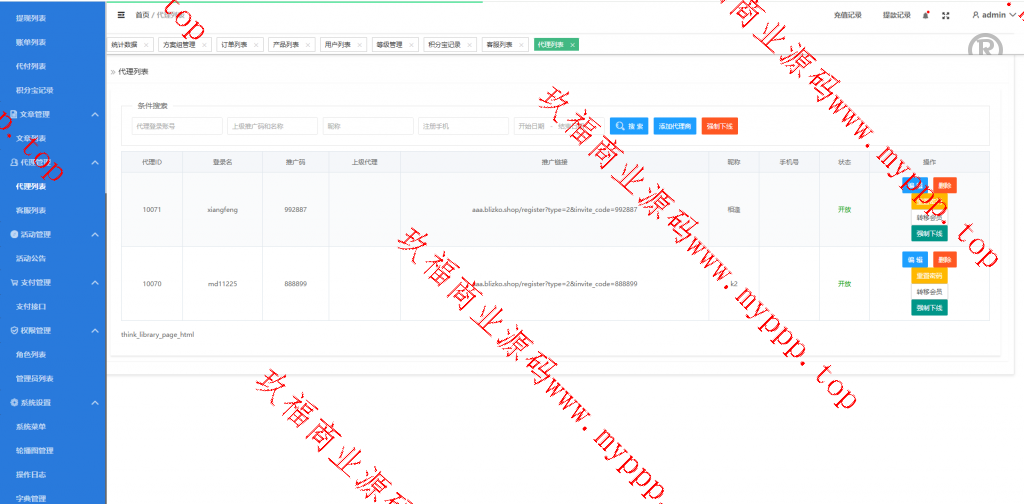Click 重置密码 for agent md11225
Screen dimensions: 1024x504
929,275
